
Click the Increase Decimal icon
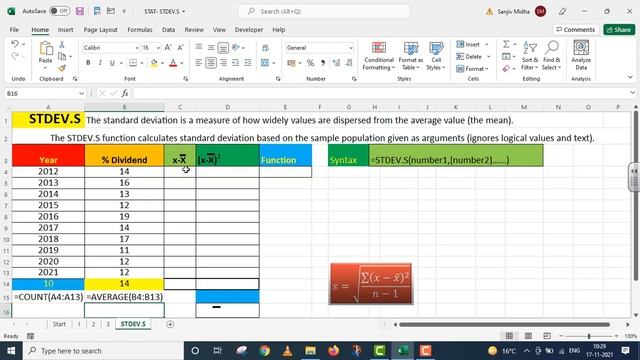click(x=336, y=63)
